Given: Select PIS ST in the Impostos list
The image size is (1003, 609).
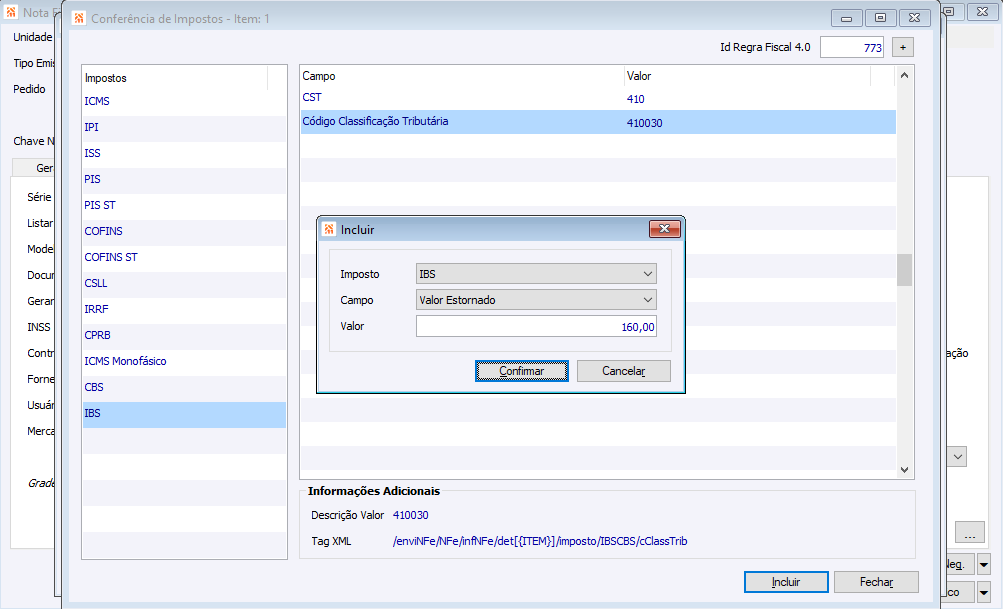Looking at the screenshot, I should (x=184, y=205).
